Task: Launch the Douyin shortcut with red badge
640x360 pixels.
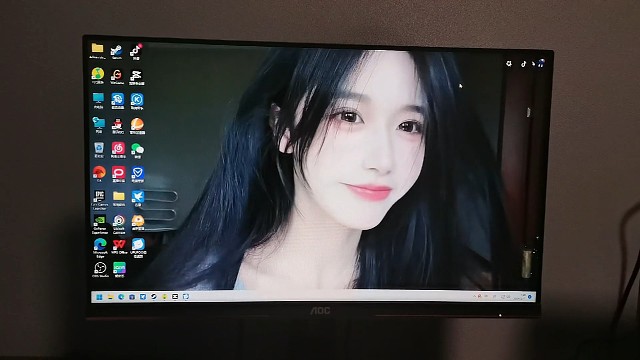Action: (136, 51)
